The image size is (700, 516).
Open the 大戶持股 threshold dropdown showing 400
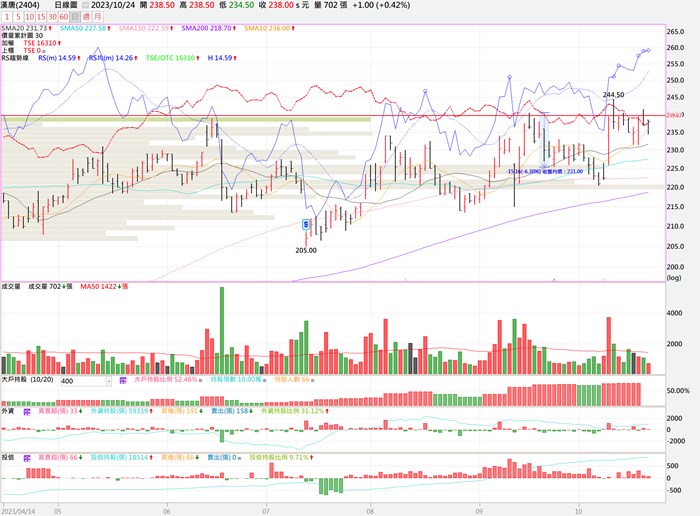tap(83, 381)
